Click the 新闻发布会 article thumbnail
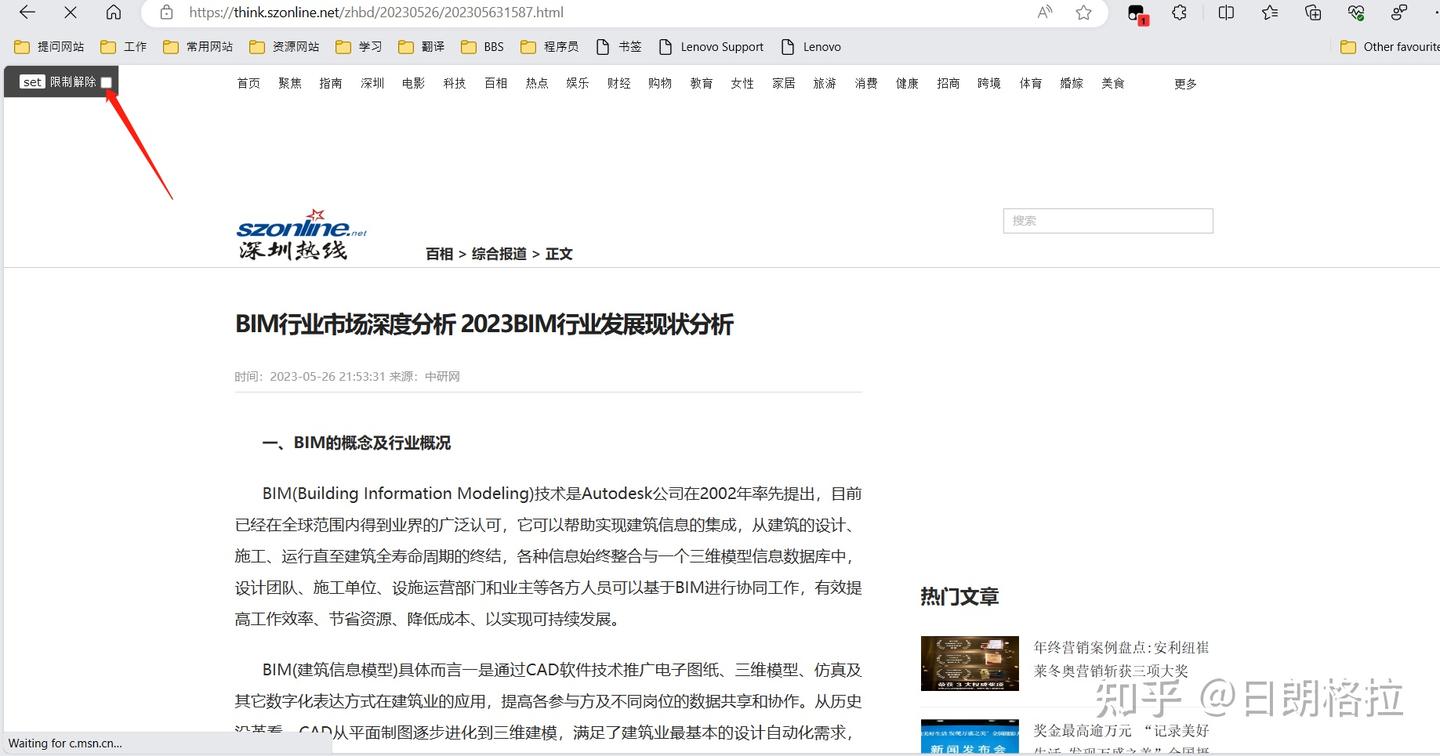Viewport: 1440px width, 756px height. tap(968, 736)
